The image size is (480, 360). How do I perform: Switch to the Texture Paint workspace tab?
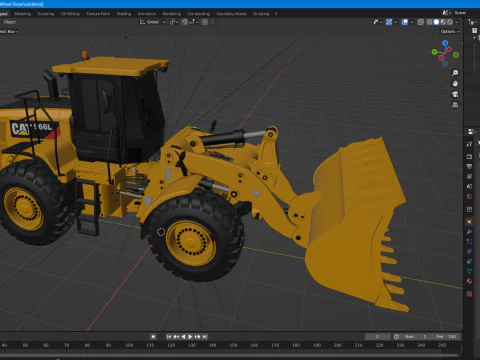[98, 14]
